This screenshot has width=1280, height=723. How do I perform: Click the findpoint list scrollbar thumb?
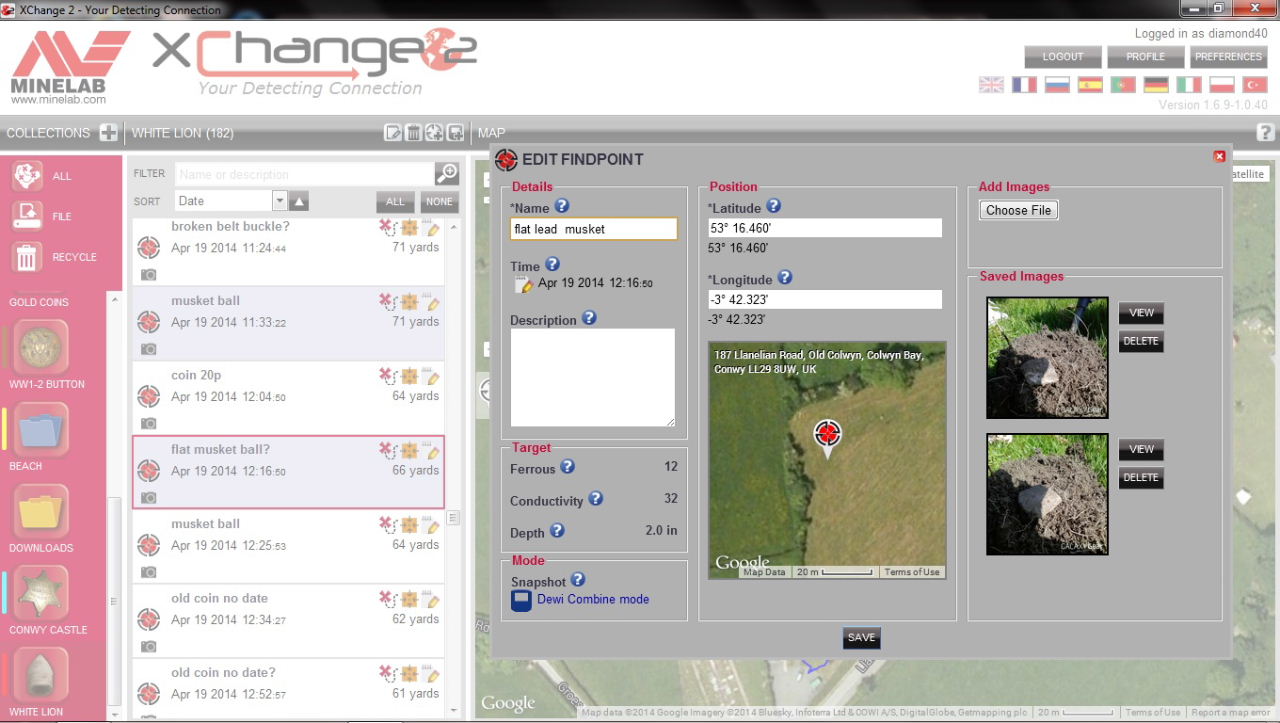pyautogui.click(x=453, y=518)
